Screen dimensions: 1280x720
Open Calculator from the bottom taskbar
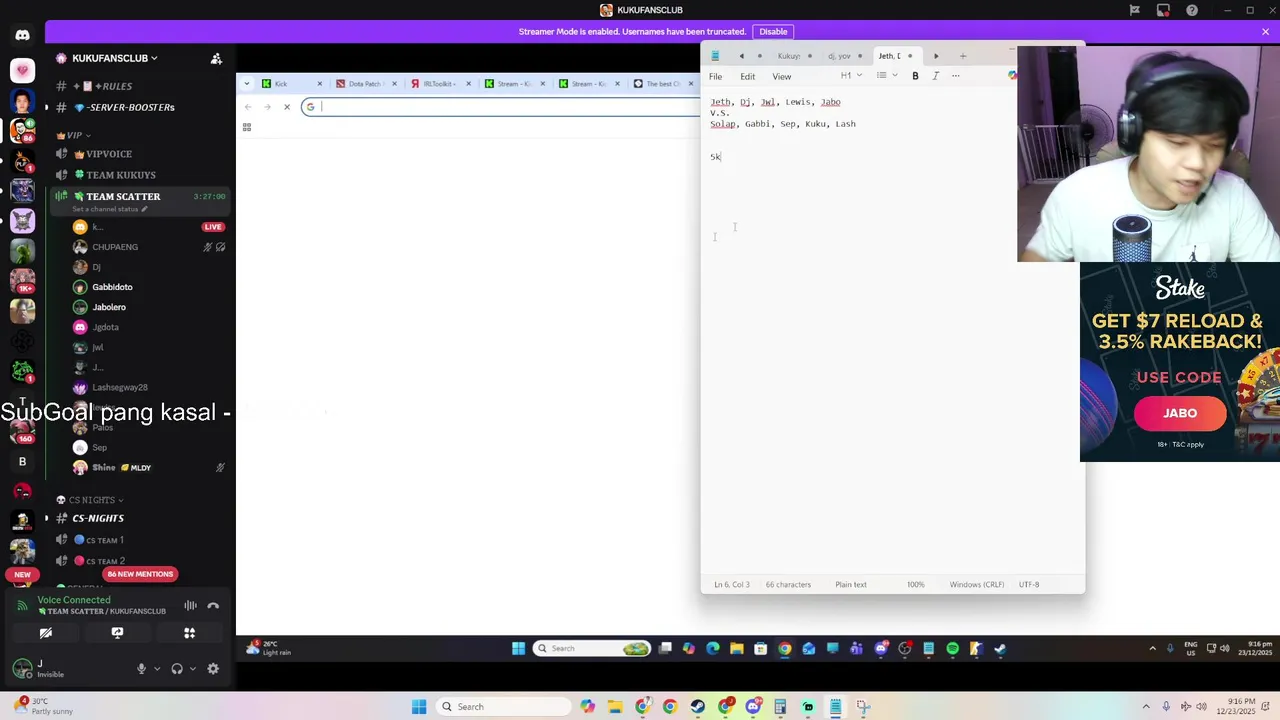[x=780, y=707]
